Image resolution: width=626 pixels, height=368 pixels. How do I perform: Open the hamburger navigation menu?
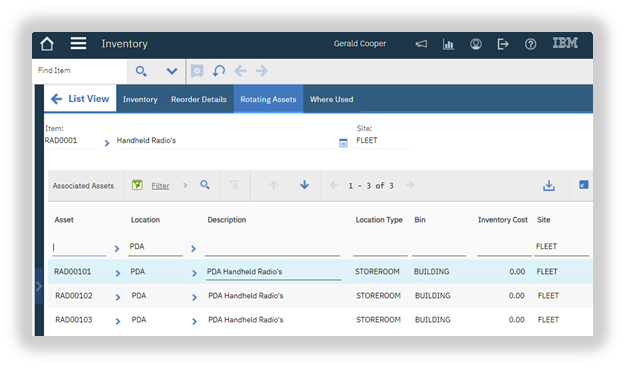click(x=78, y=43)
